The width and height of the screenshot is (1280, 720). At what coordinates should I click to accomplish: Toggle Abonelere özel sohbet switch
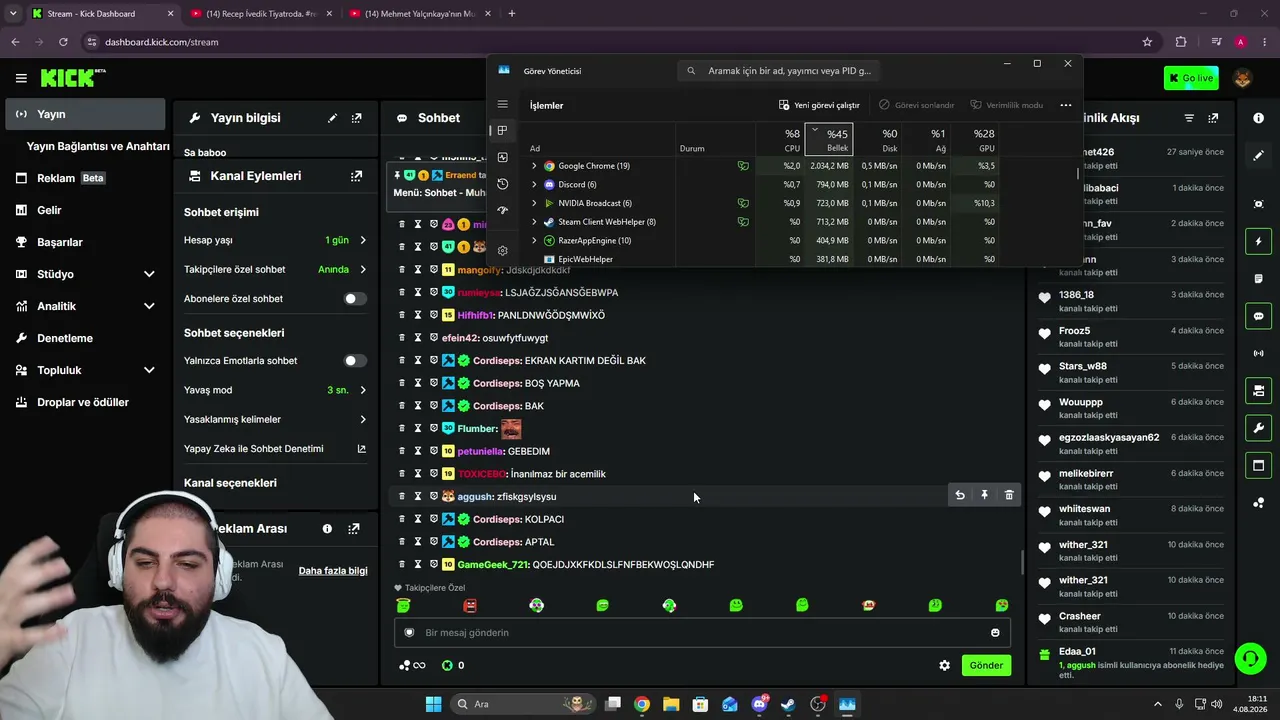tap(354, 299)
